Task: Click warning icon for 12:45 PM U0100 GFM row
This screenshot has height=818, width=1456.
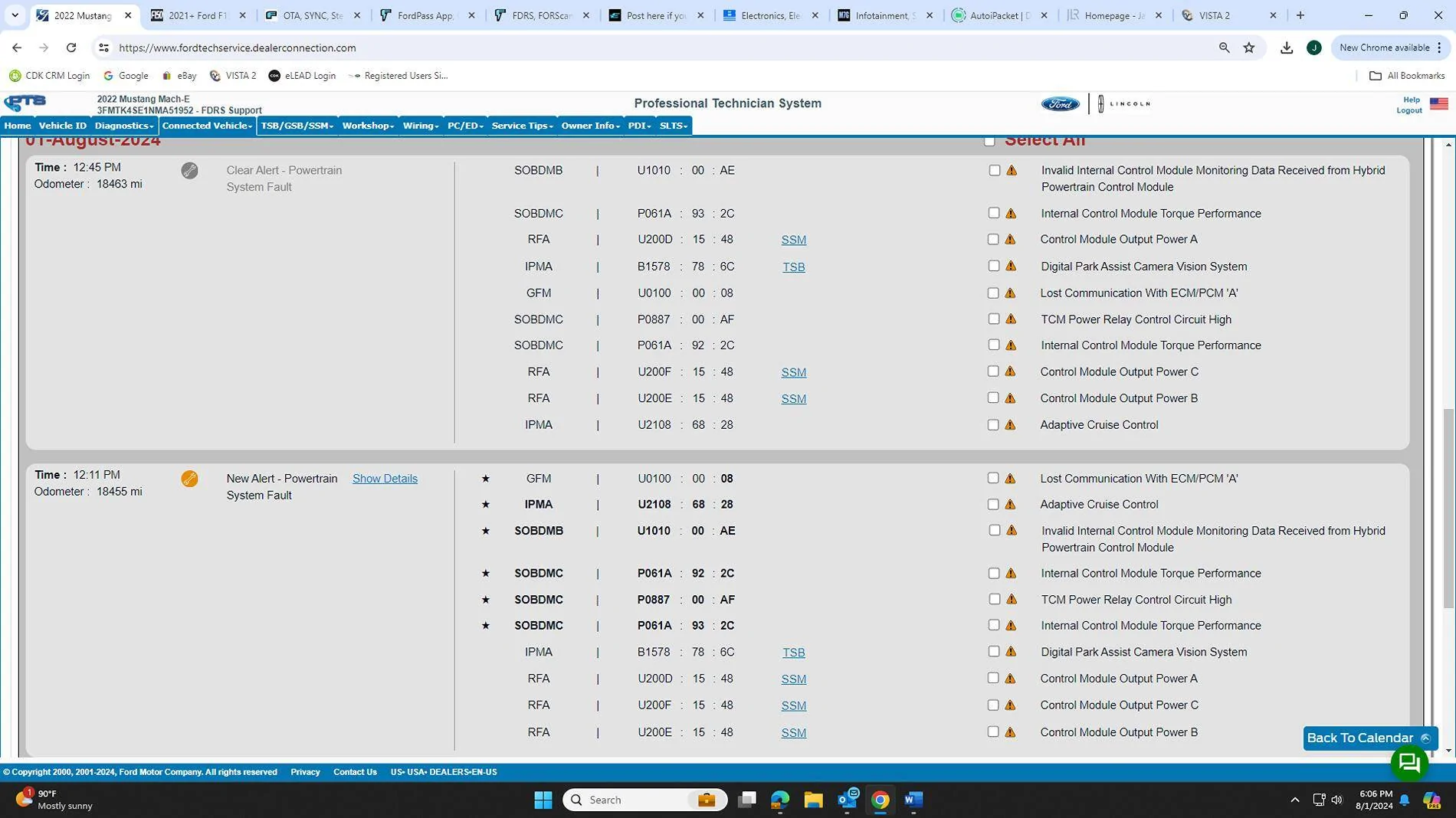Action: [1010, 293]
